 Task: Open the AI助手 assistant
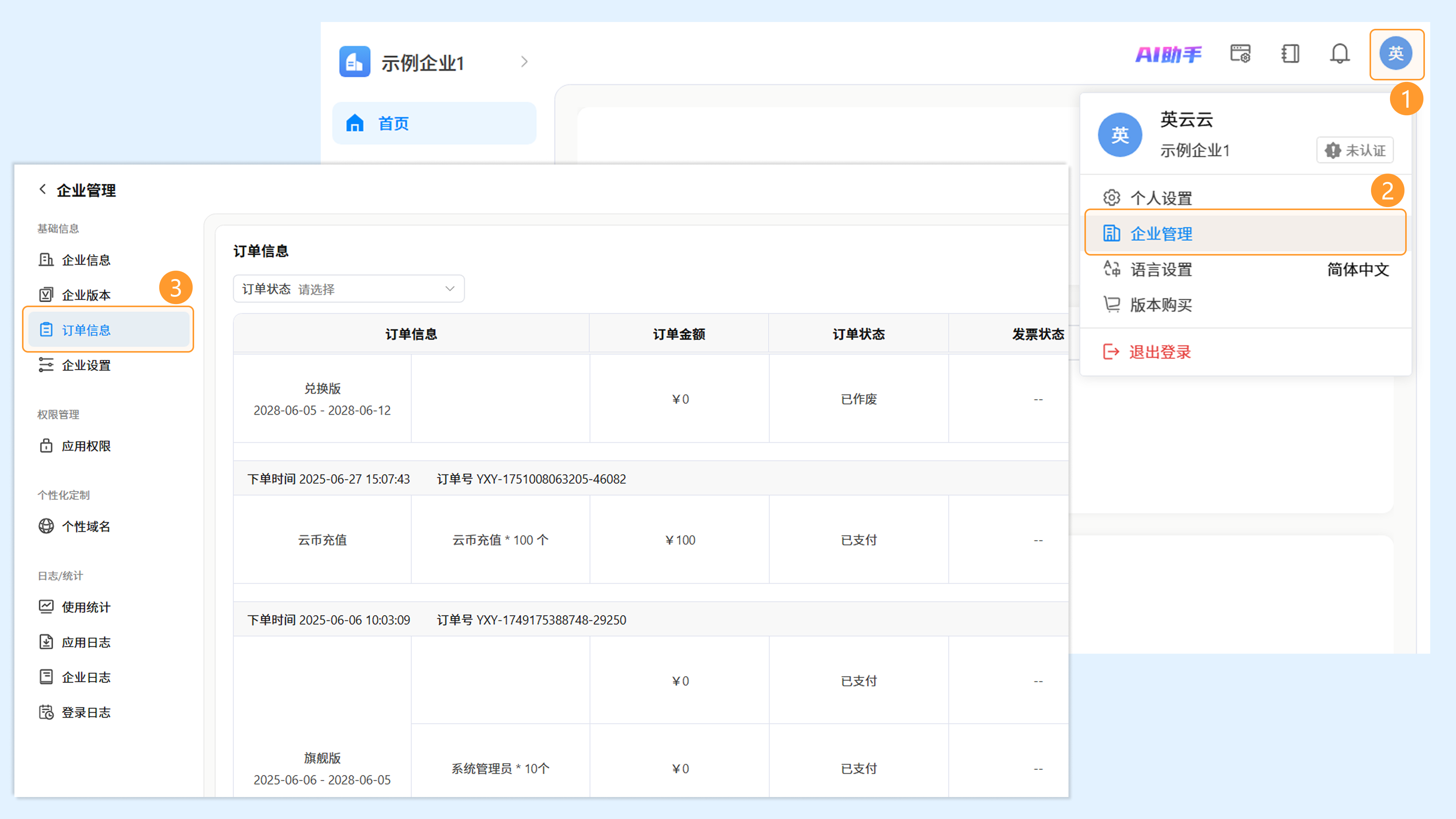click(1168, 54)
